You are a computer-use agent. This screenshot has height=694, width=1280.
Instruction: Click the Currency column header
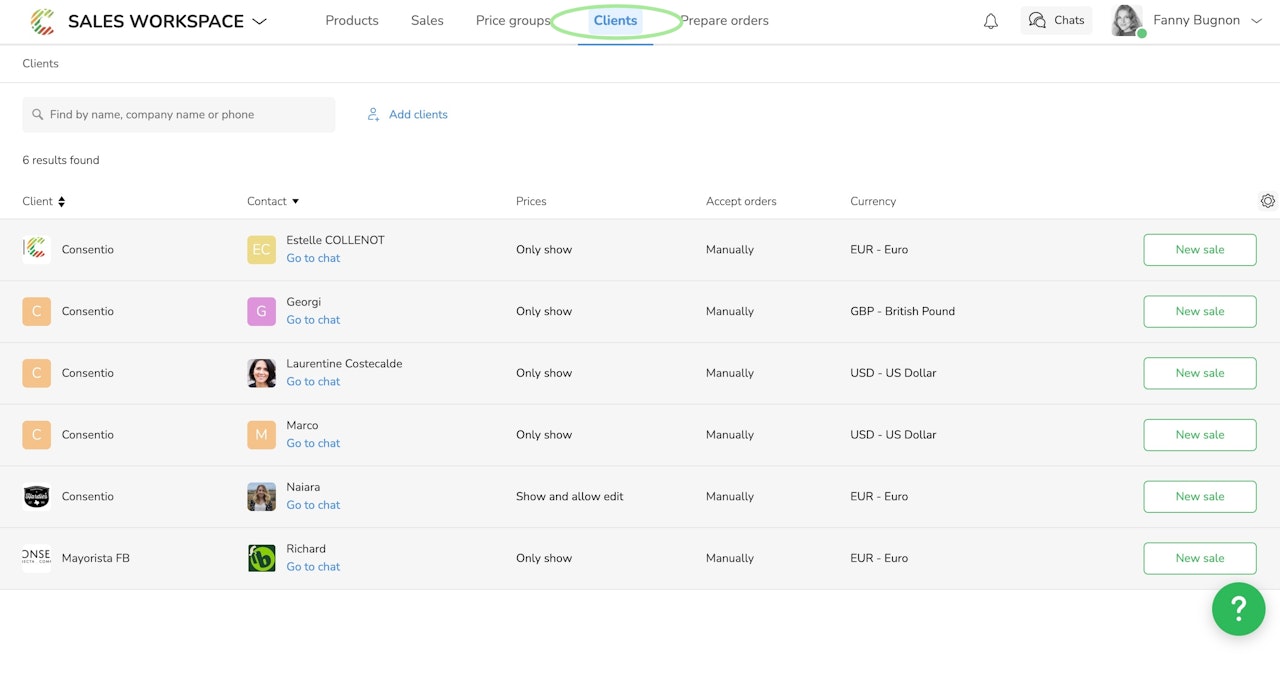coord(873,201)
